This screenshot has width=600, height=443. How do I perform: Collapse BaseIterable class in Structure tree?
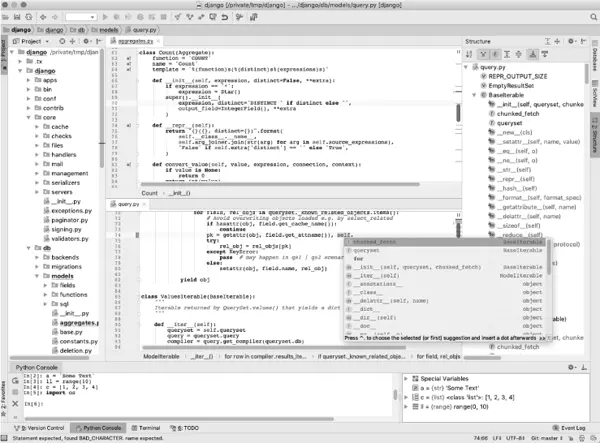pos(474,95)
